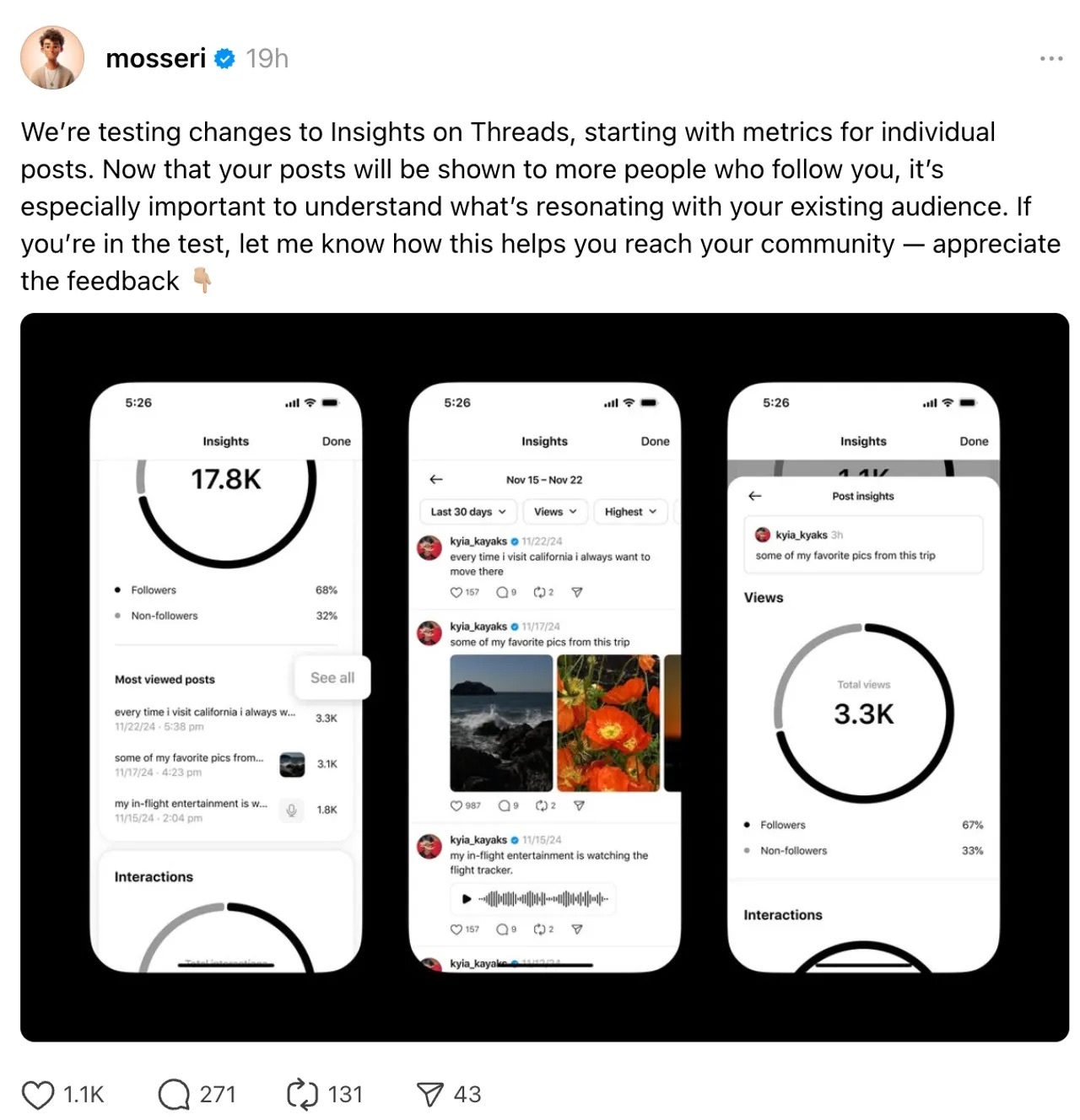Repost the thread using the repost icon
This screenshot has width=1080, height=1120.
click(x=302, y=1094)
